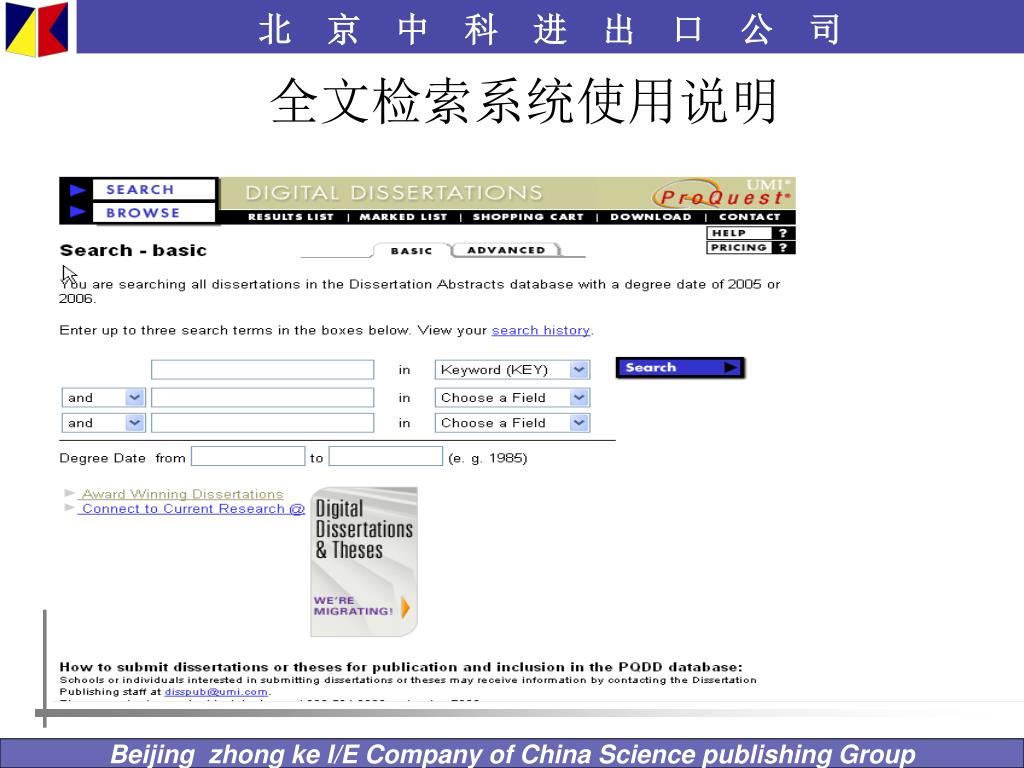
Task: Click the blue arrow beside BROWSE
Action: pos(78,212)
